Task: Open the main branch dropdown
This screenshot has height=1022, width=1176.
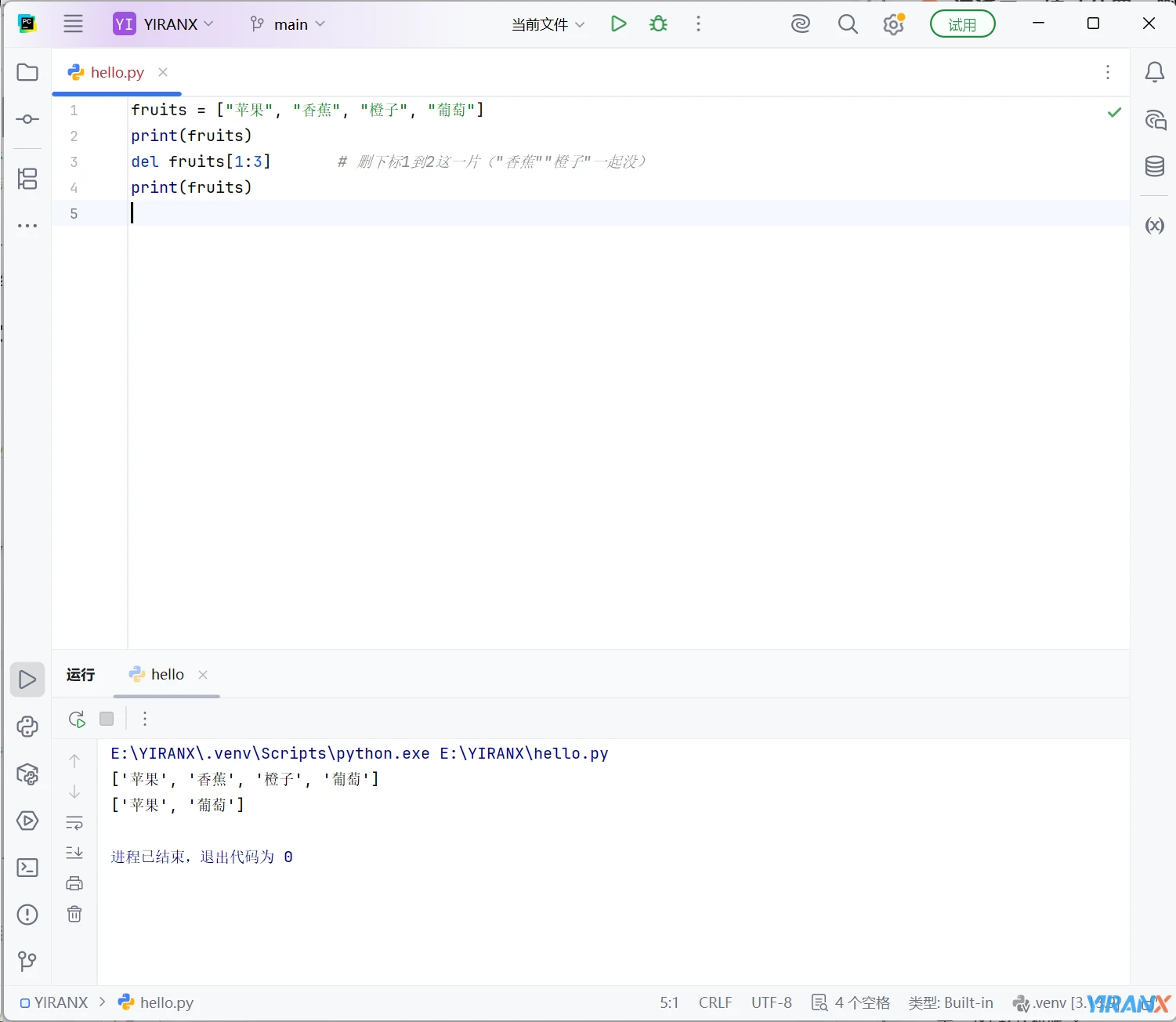Action: tap(287, 24)
